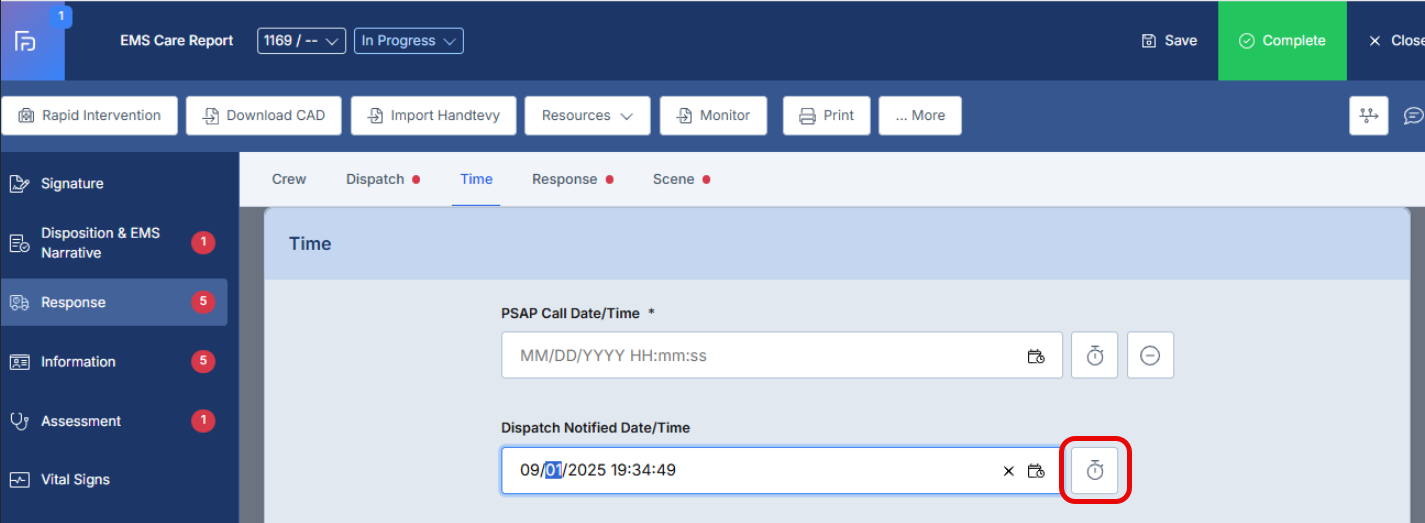Click the app logo in top-left corner
Screen dimensions: 1425x523
27,41
